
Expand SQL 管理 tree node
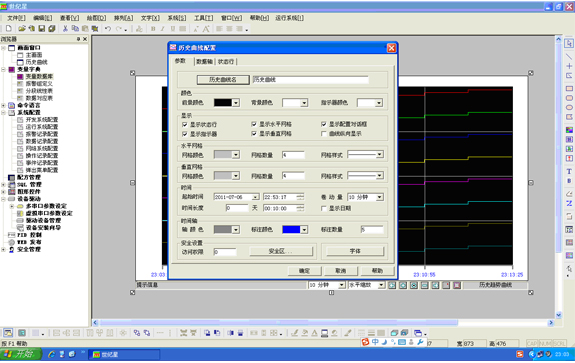coord(3,184)
